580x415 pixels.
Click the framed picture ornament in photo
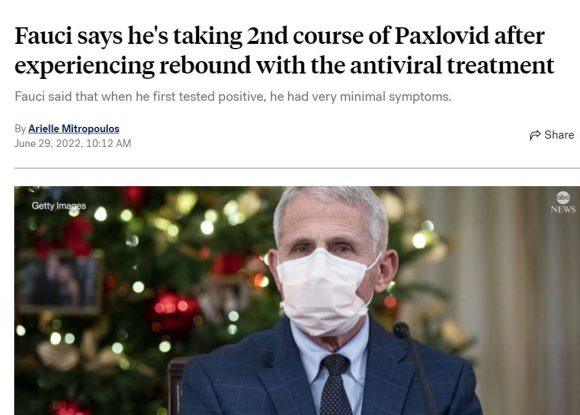coord(60,282)
